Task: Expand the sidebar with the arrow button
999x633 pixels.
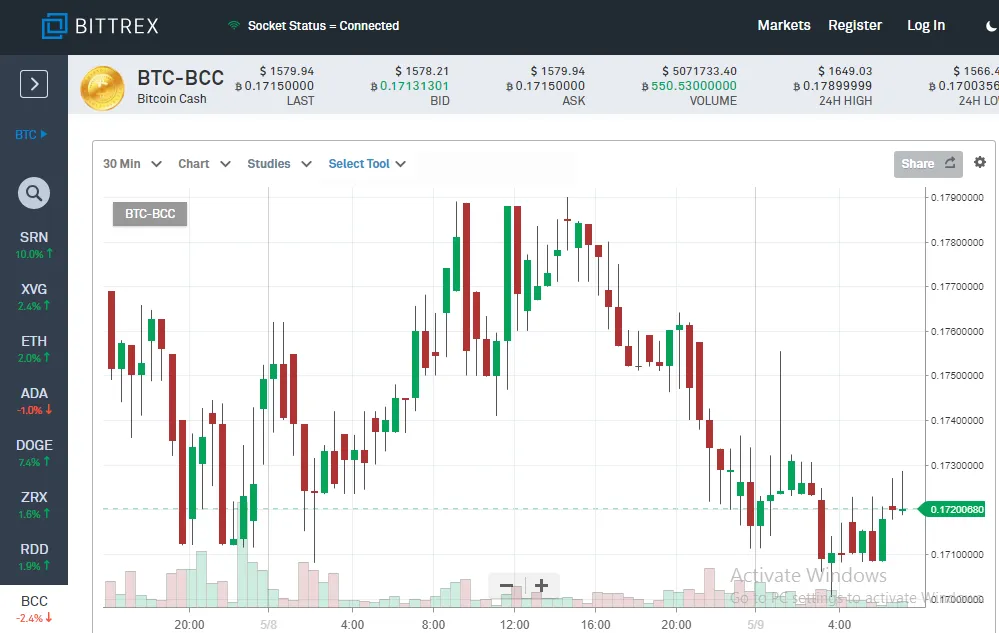Action: [34, 84]
